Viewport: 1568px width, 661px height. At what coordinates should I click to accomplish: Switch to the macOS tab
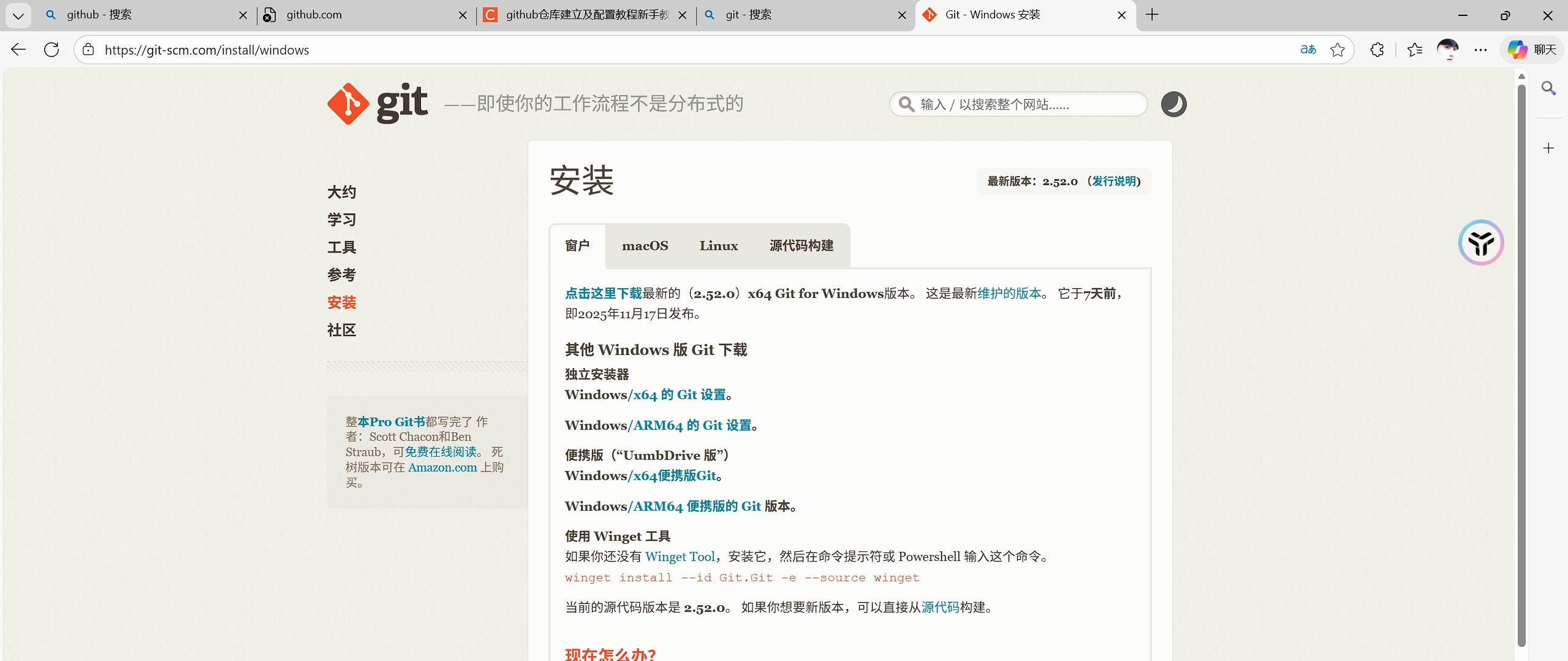645,246
